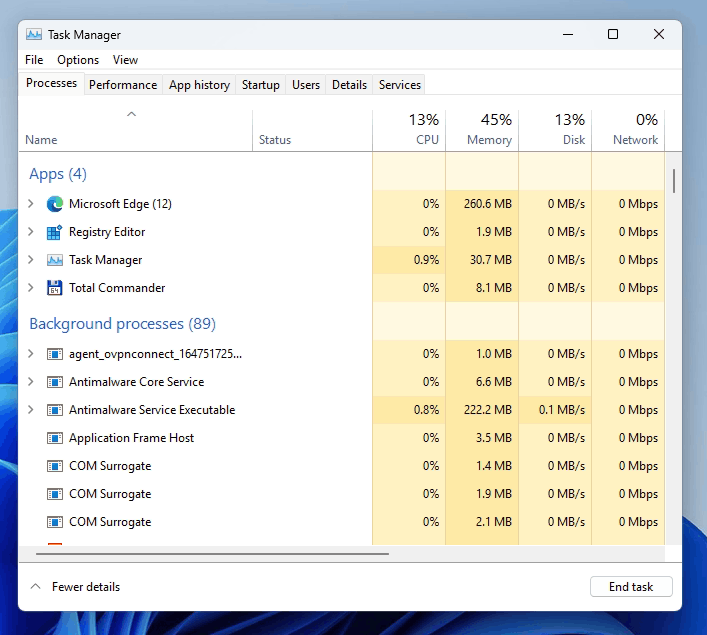Expand the agent_ovpnconnect process
This screenshot has height=635, width=707.
coord(30,354)
